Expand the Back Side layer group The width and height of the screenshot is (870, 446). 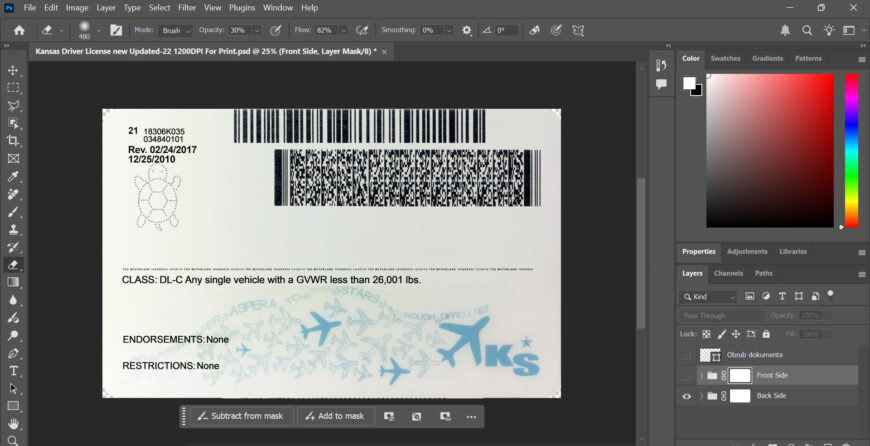coord(701,396)
